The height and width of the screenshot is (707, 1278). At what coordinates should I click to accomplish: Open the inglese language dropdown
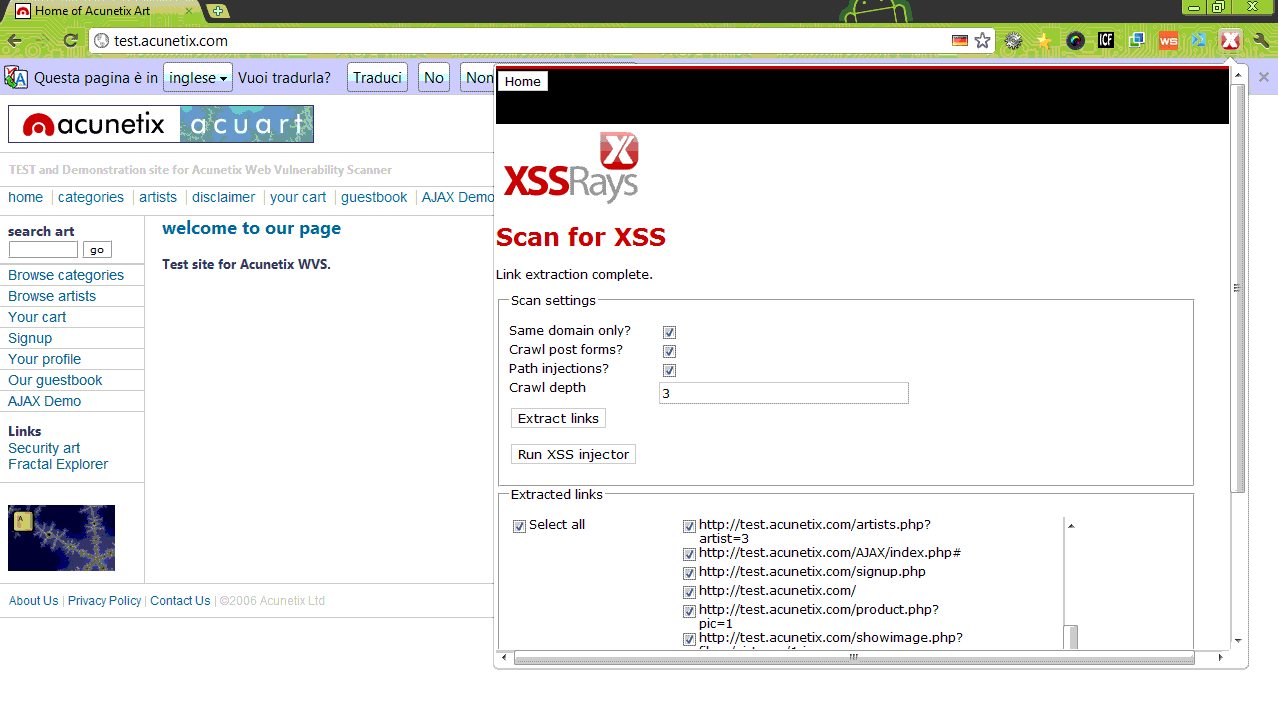click(x=198, y=78)
